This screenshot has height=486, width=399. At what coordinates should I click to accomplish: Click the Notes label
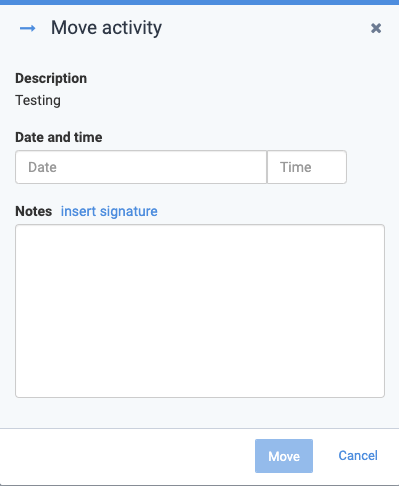click(x=34, y=211)
